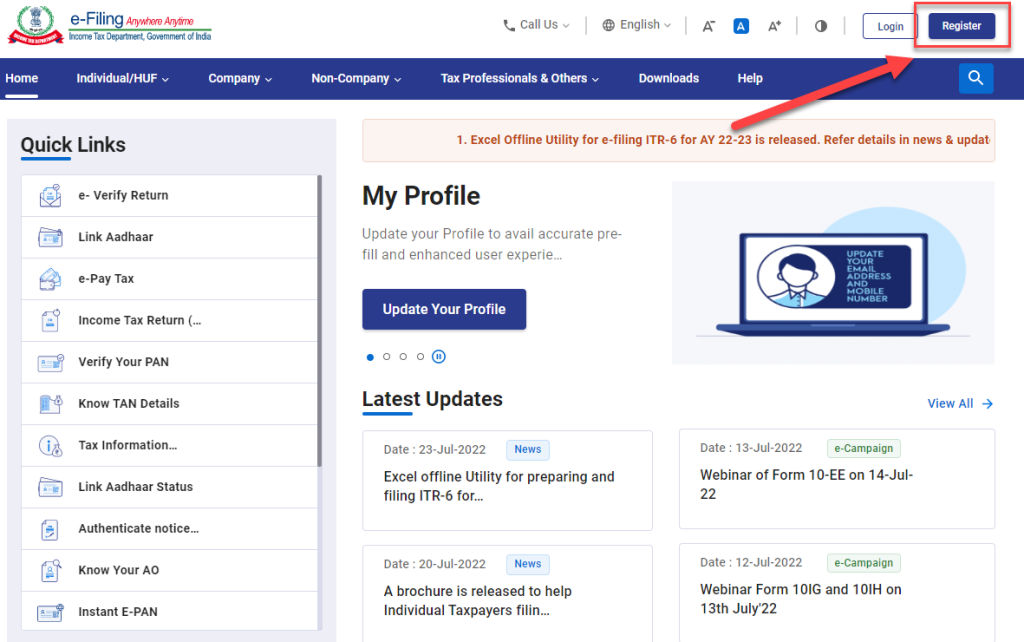Viewport: 1024px width, 642px height.
Task: Select the increase font size A+ icon
Action: click(x=774, y=26)
